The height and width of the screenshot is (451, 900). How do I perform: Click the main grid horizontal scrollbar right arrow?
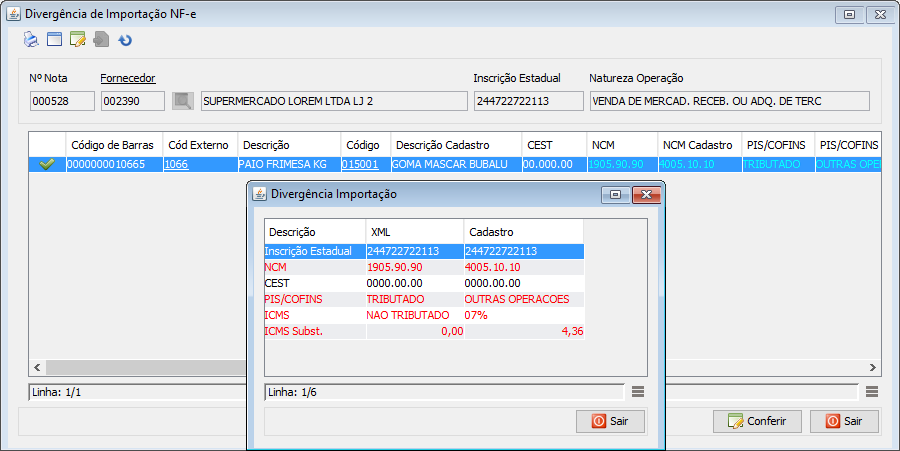[x=872, y=367]
